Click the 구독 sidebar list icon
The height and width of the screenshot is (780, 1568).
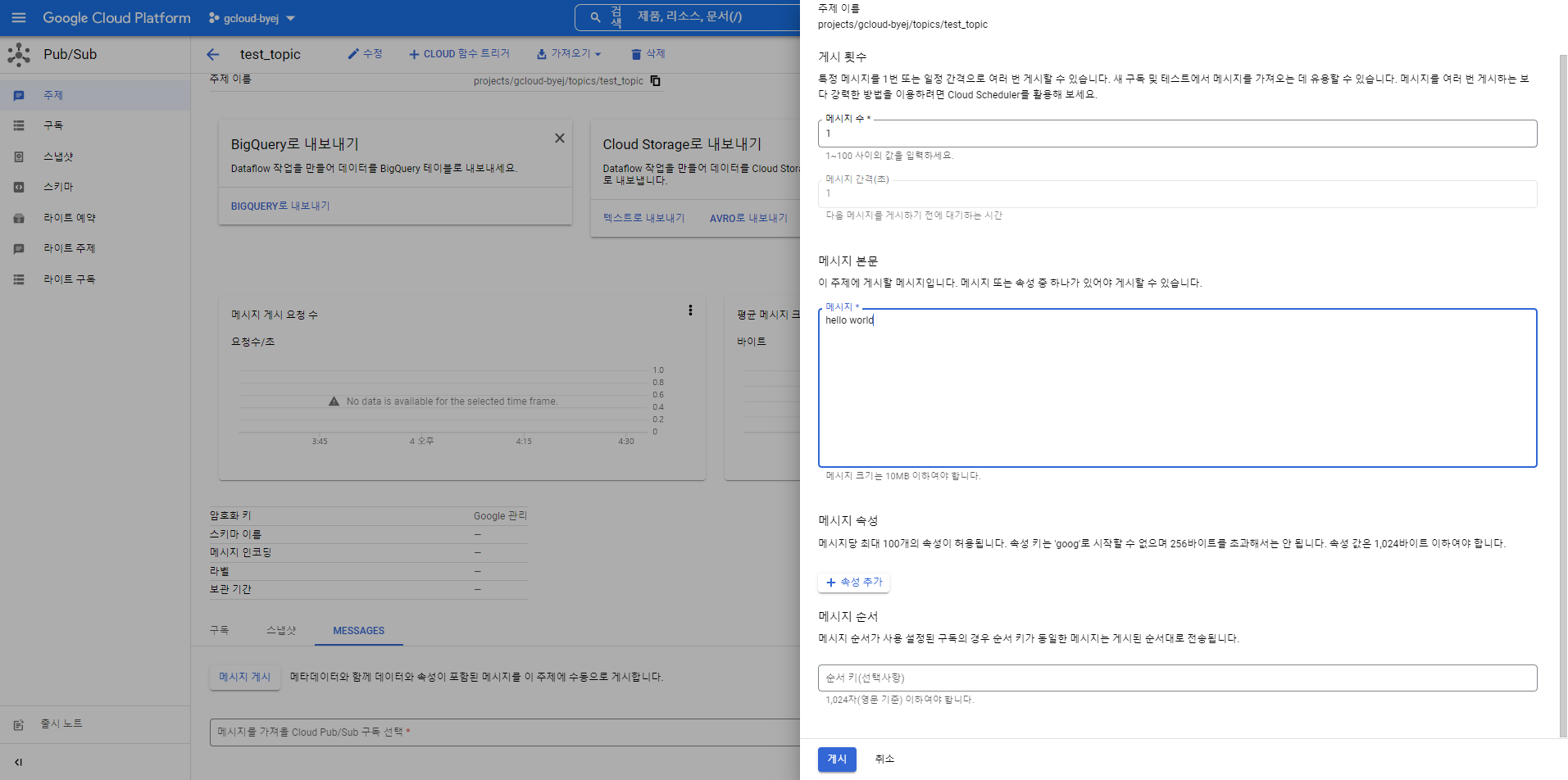coord(19,125)
